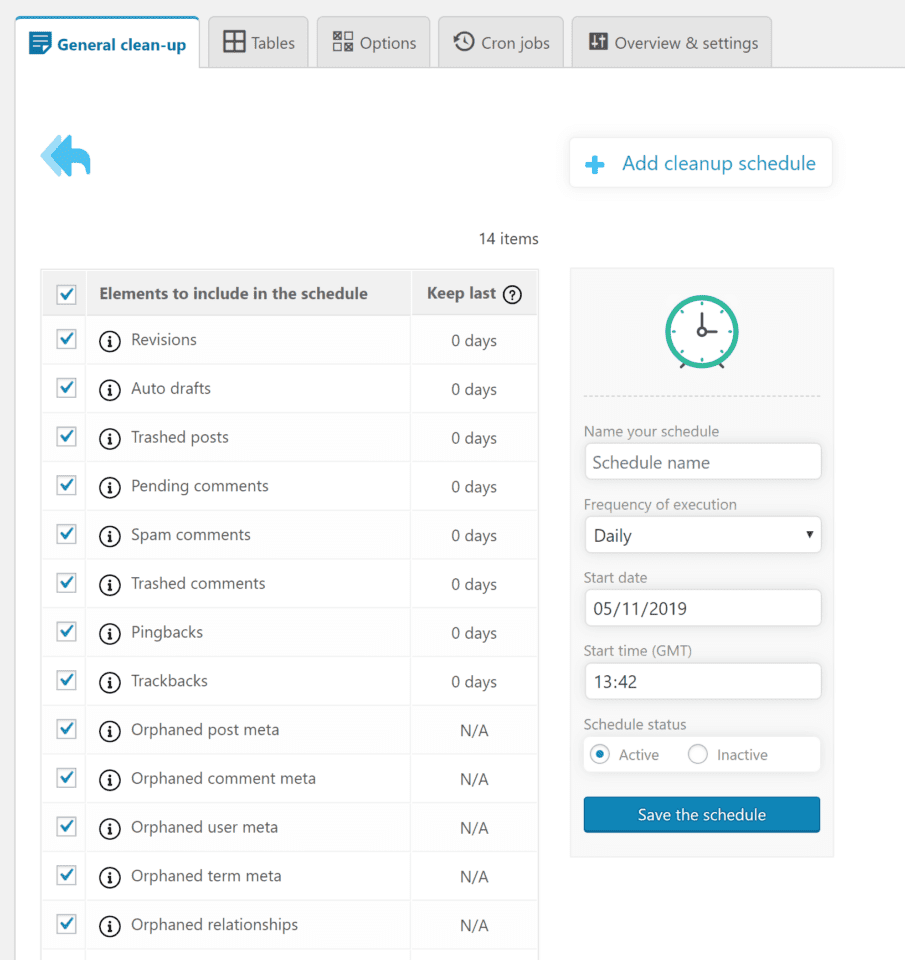
Task: Click info icon for Orphaned relationships
Action: [x=110, y=926]
